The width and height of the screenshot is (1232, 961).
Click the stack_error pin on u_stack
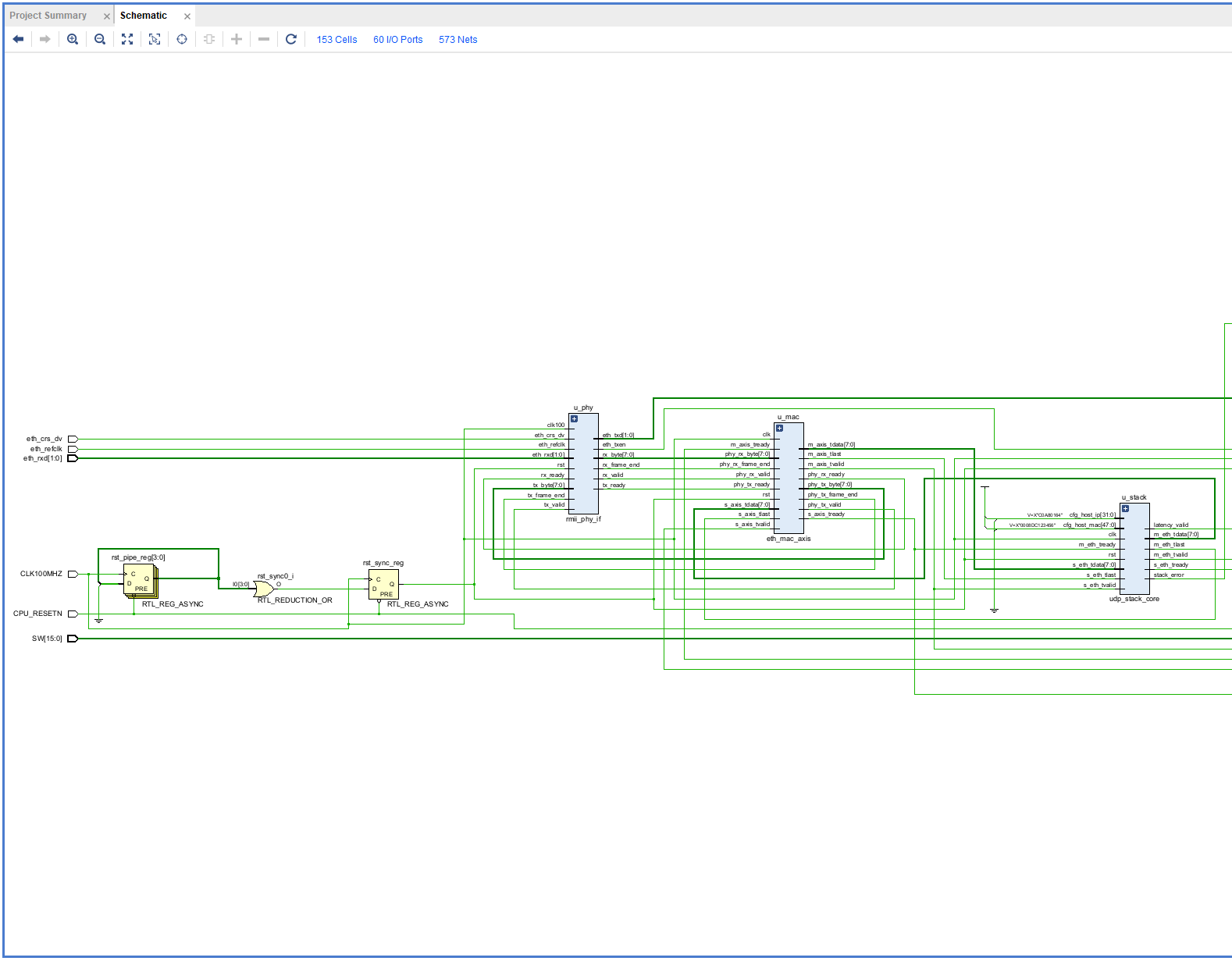pos(1169,575)
